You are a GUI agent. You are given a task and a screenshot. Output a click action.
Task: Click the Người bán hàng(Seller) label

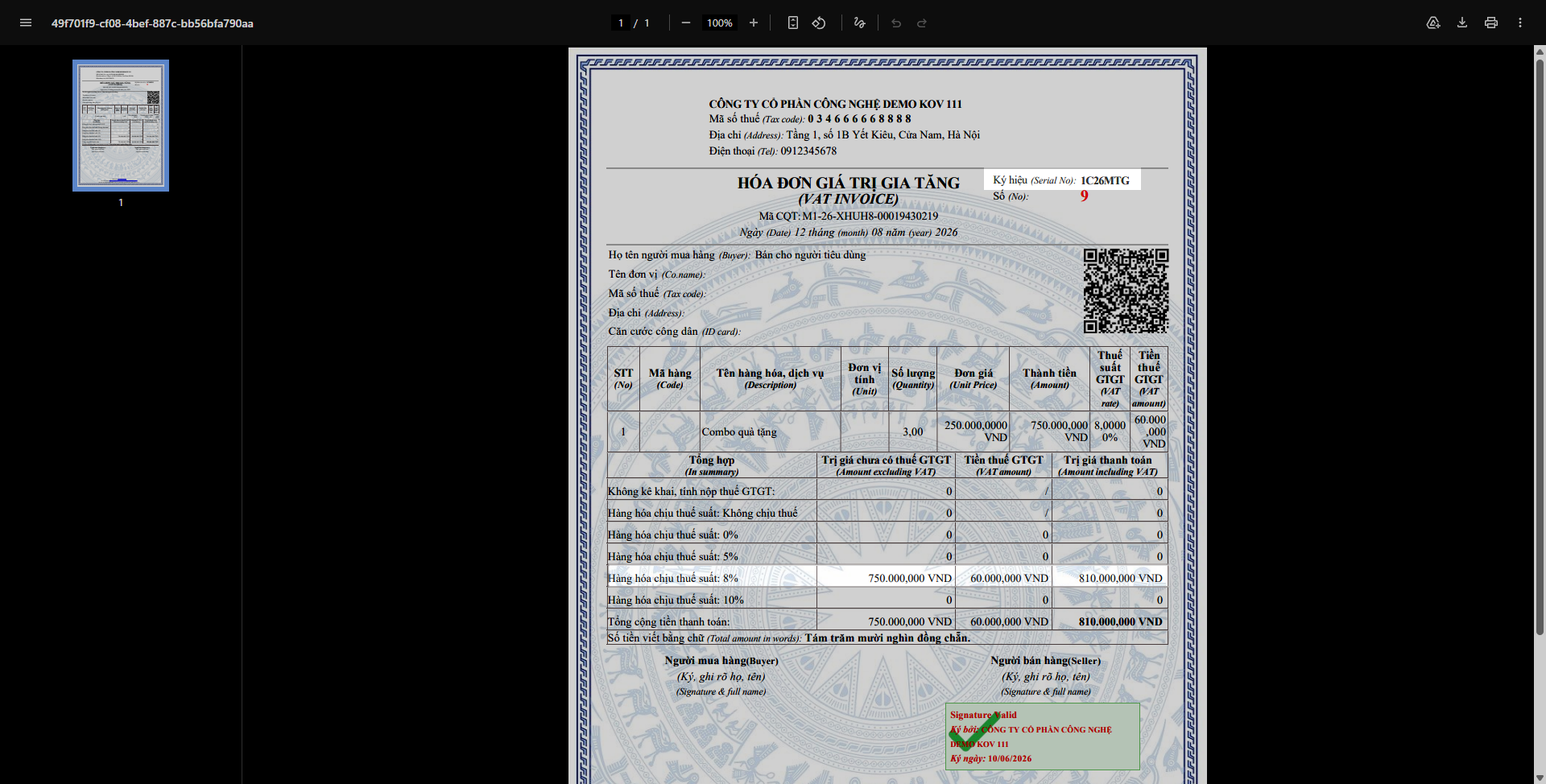point(1045,660)
